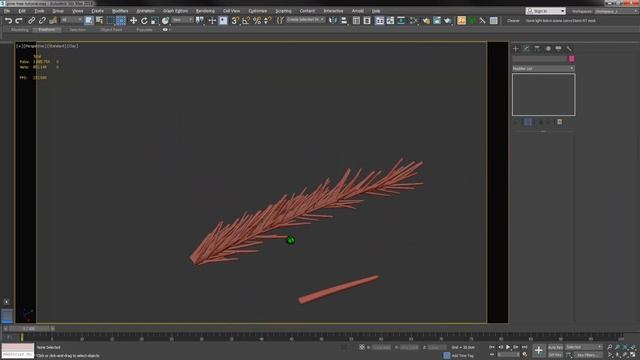
Task: Toggle Spinner Snap
Action: 267,20
